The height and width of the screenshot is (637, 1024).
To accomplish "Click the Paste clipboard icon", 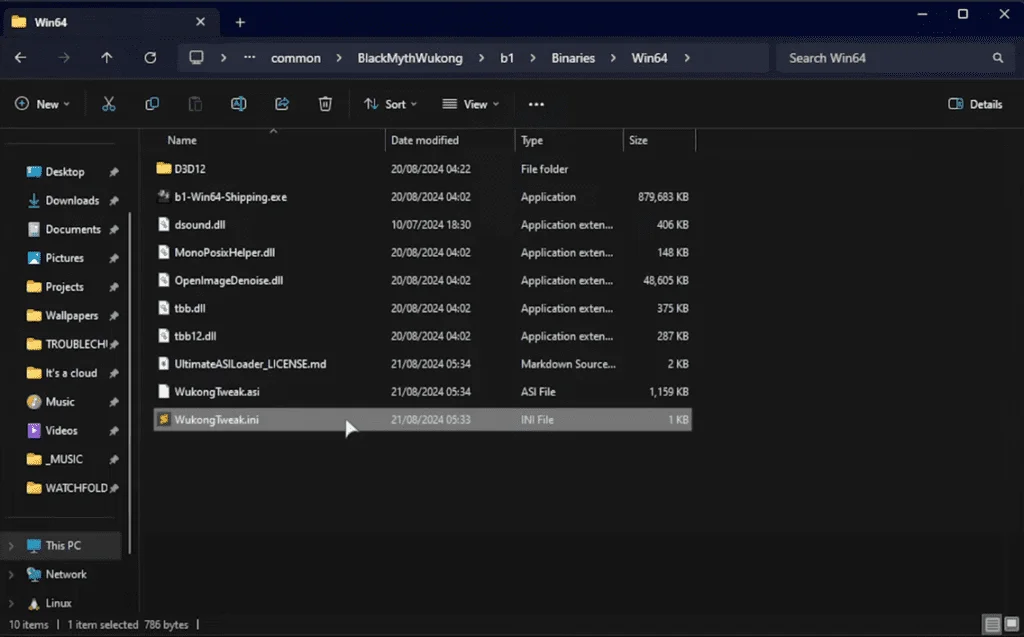I will tap(195, 104).
